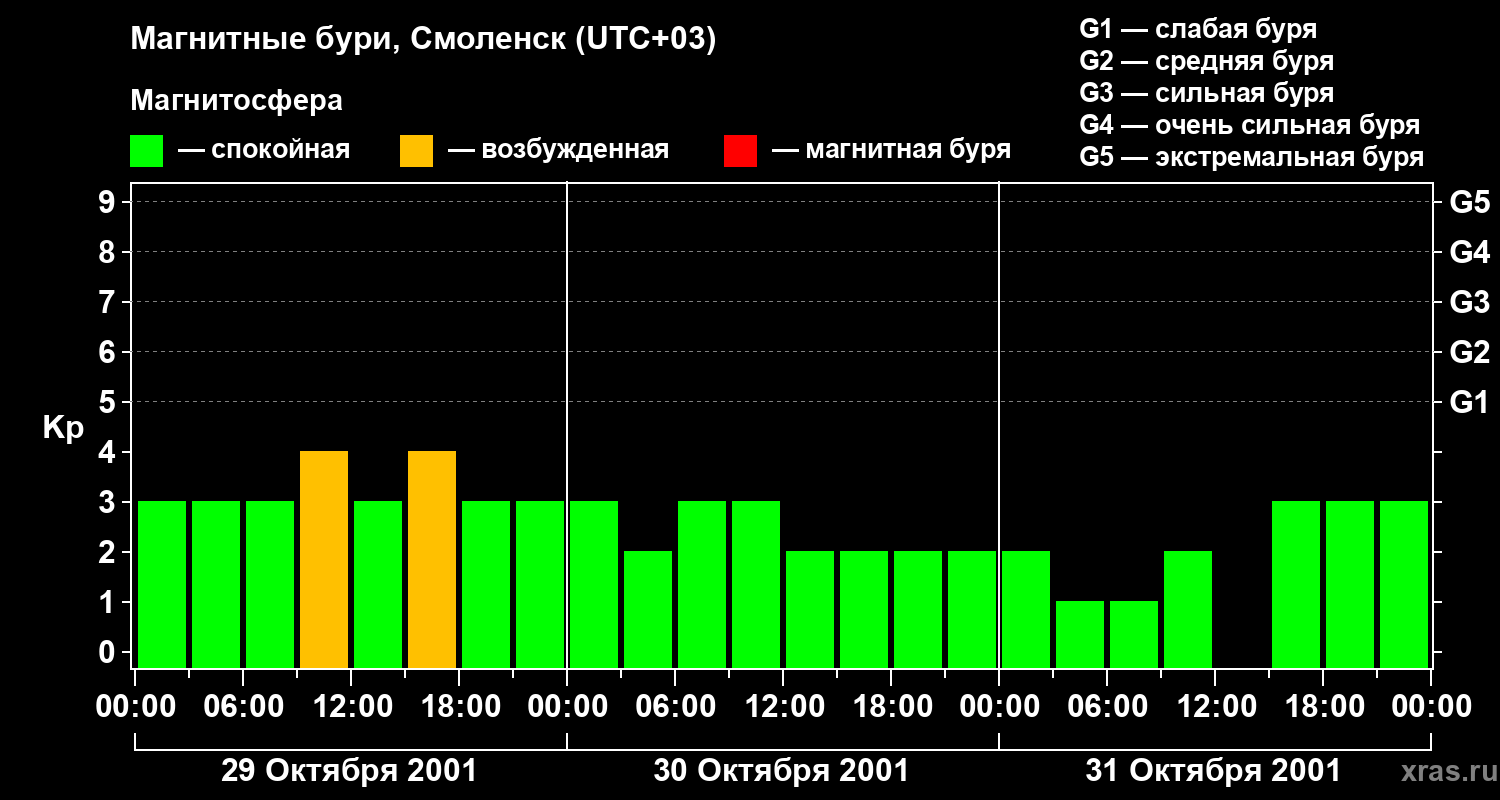Click the '12:00' time label for 29 October

[351, 707]
